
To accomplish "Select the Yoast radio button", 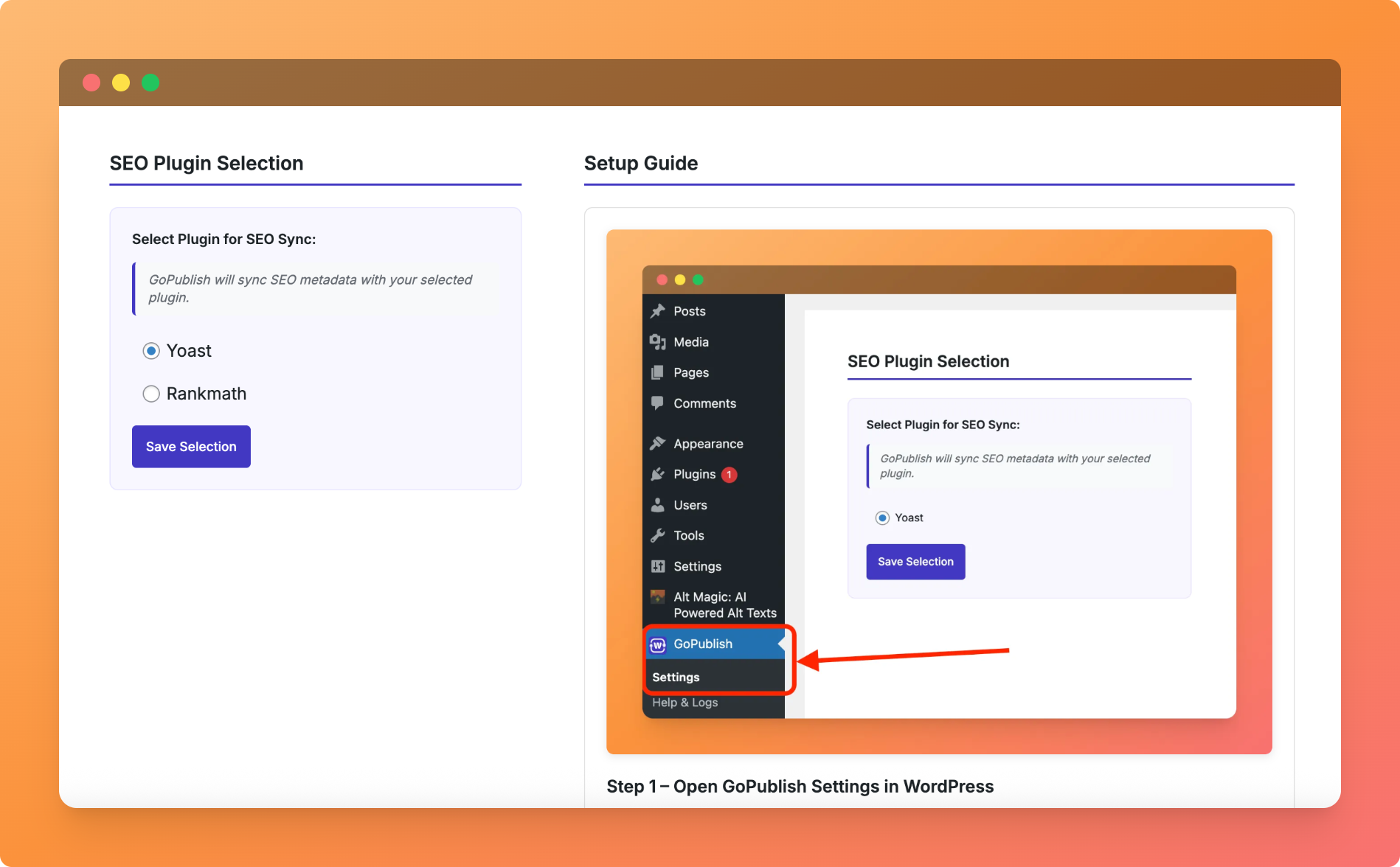I will tap(151, 351).
